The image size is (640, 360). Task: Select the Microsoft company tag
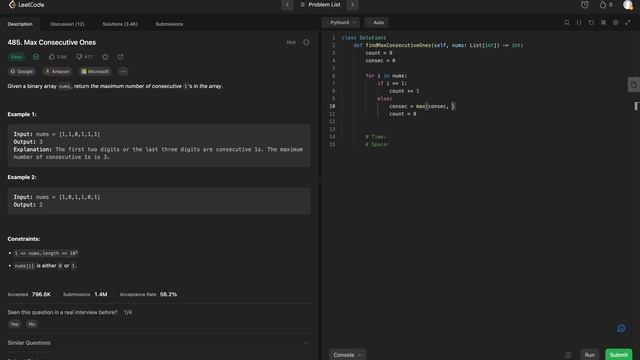(95, 71)
